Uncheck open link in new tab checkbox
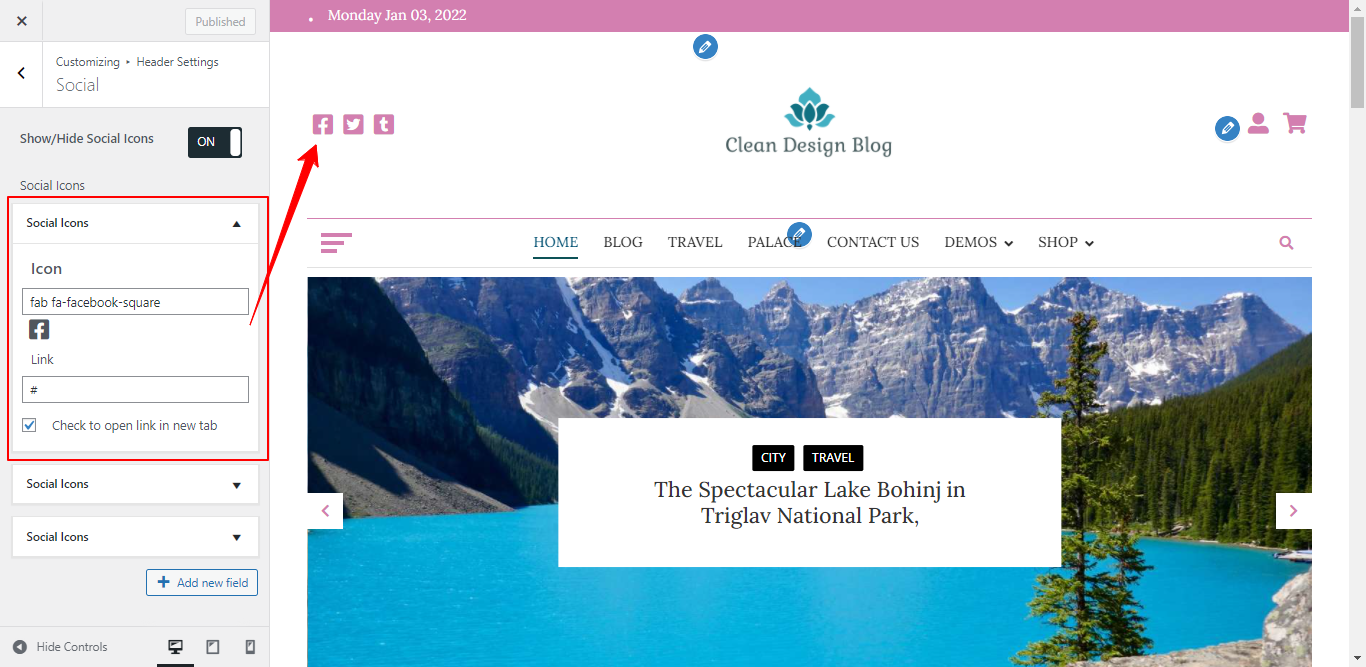1366x667 pixels. click(x=30, y=425)
